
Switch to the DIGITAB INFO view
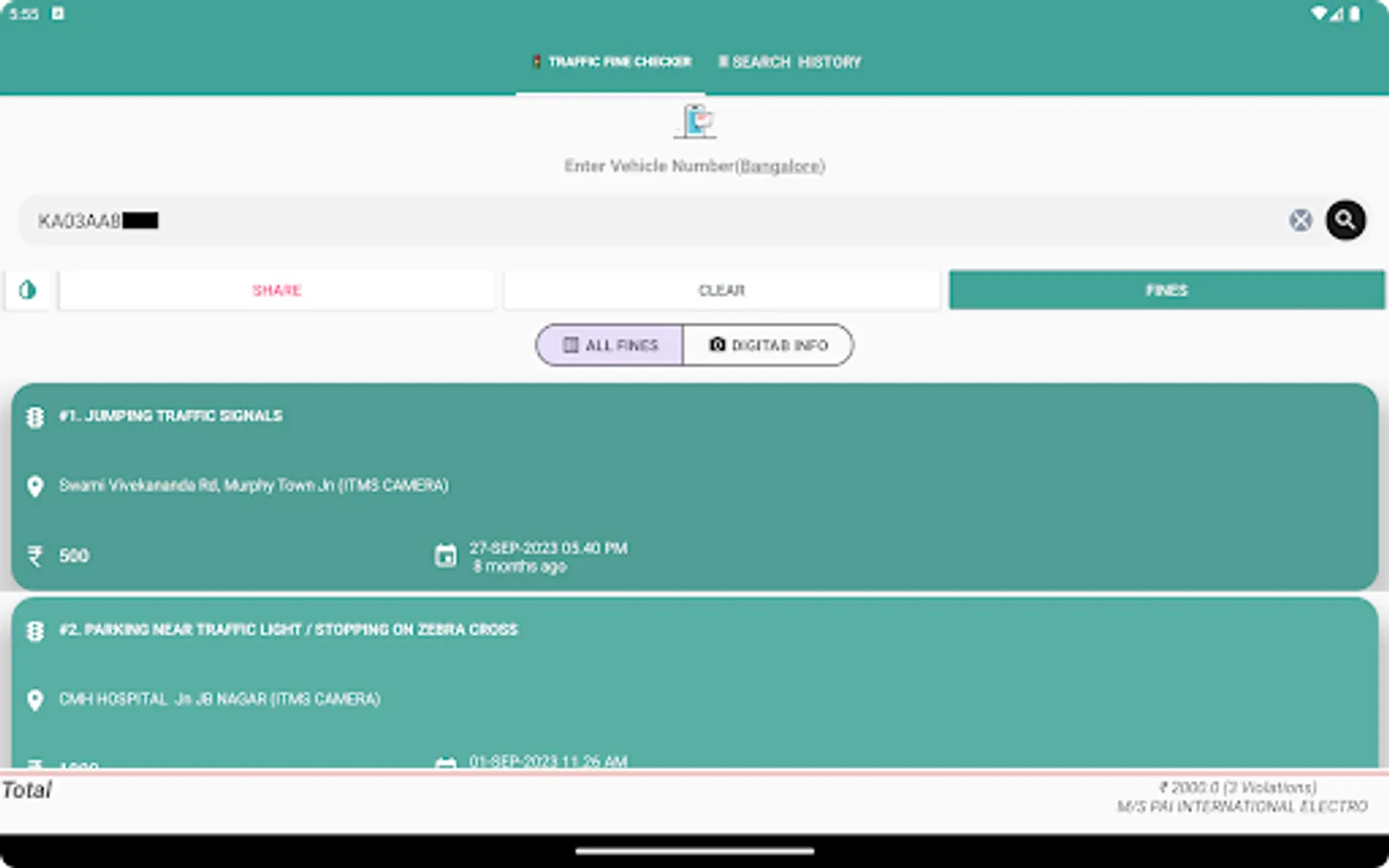769,344
